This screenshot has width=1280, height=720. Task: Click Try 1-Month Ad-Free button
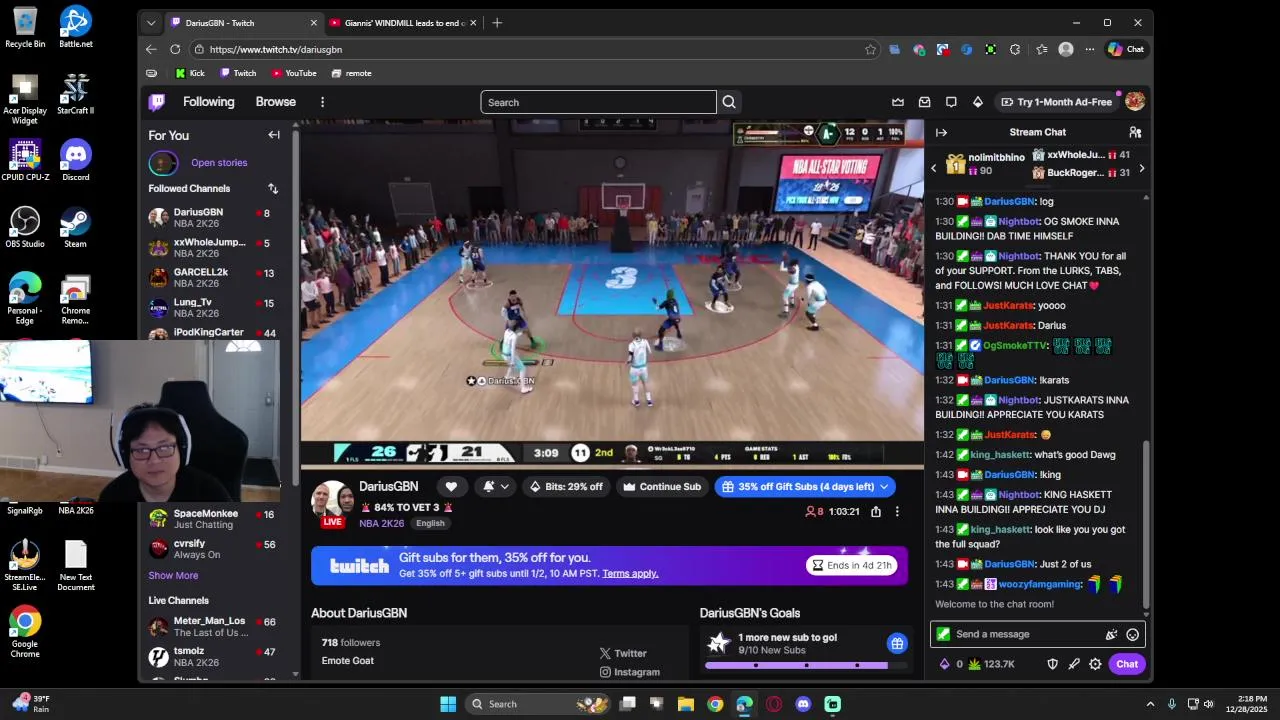1056,102
